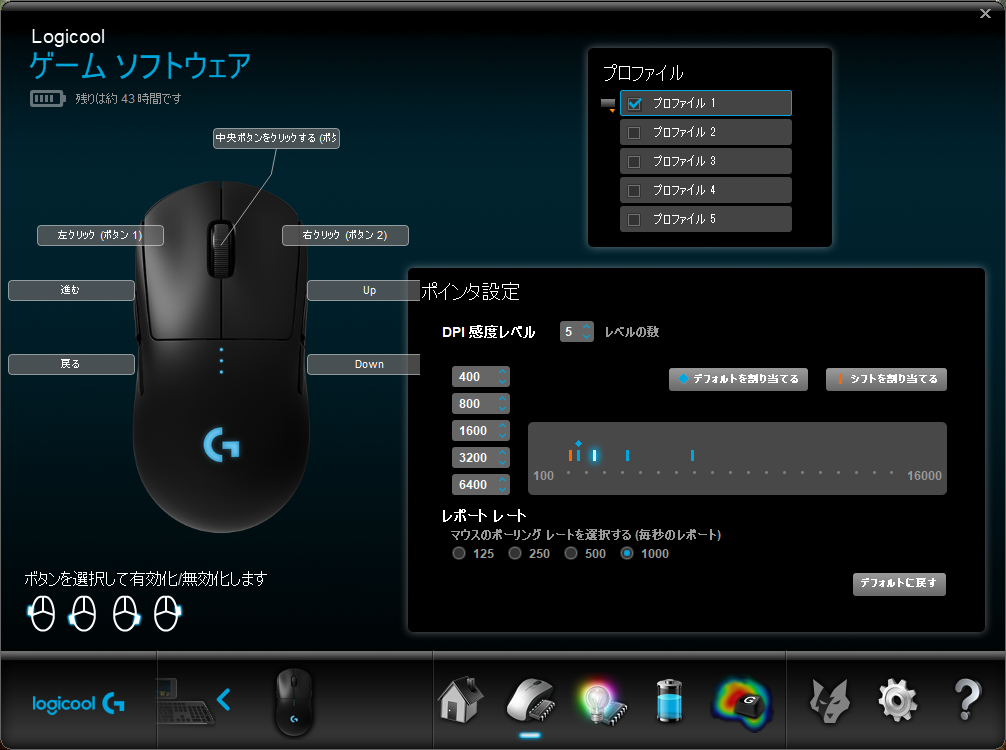Select プロファイル 1 row
The width and height of the screenshot is (1006, 750).
tap(706, 103)
